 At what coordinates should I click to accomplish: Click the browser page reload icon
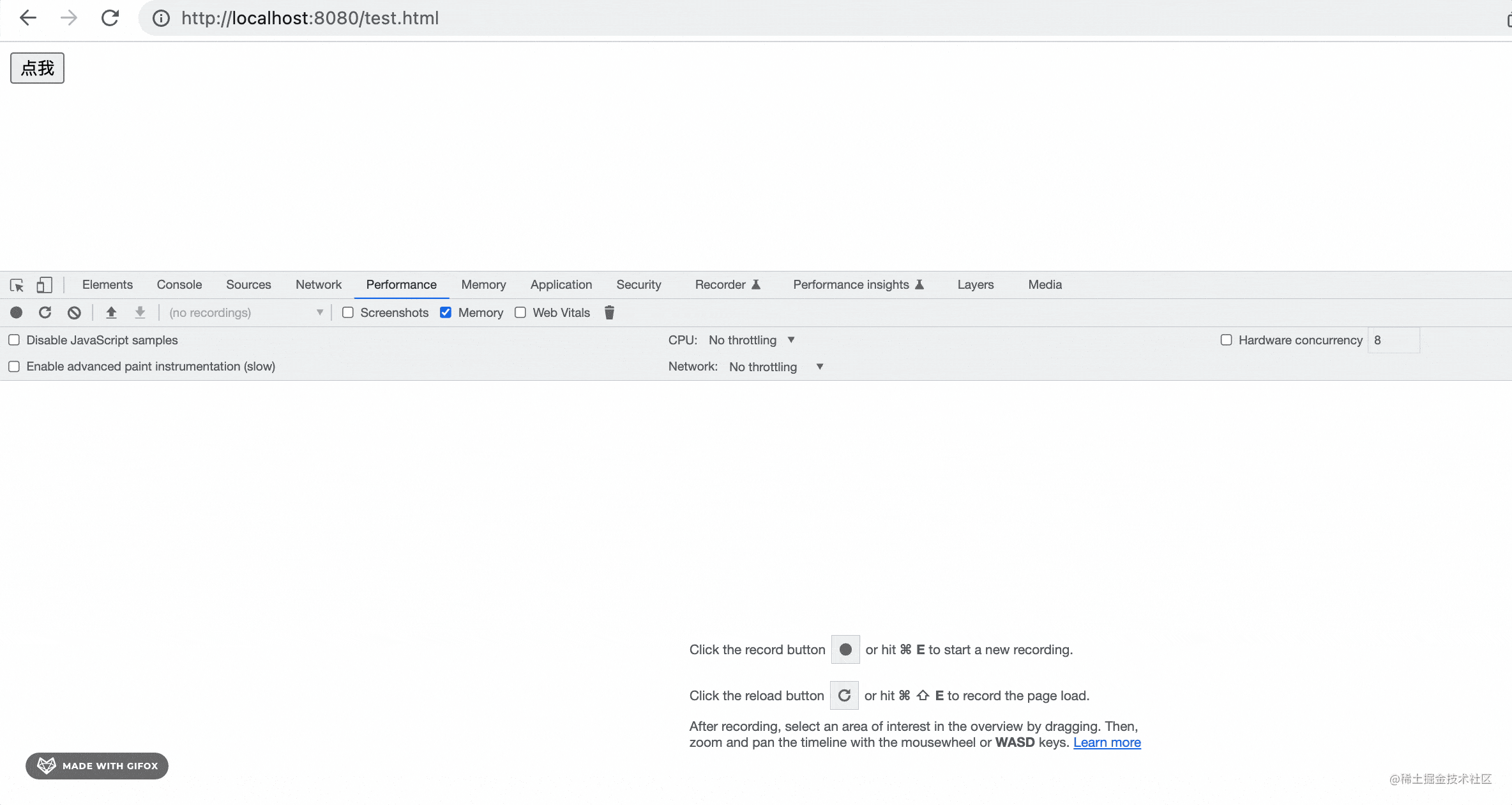[110, 18]
